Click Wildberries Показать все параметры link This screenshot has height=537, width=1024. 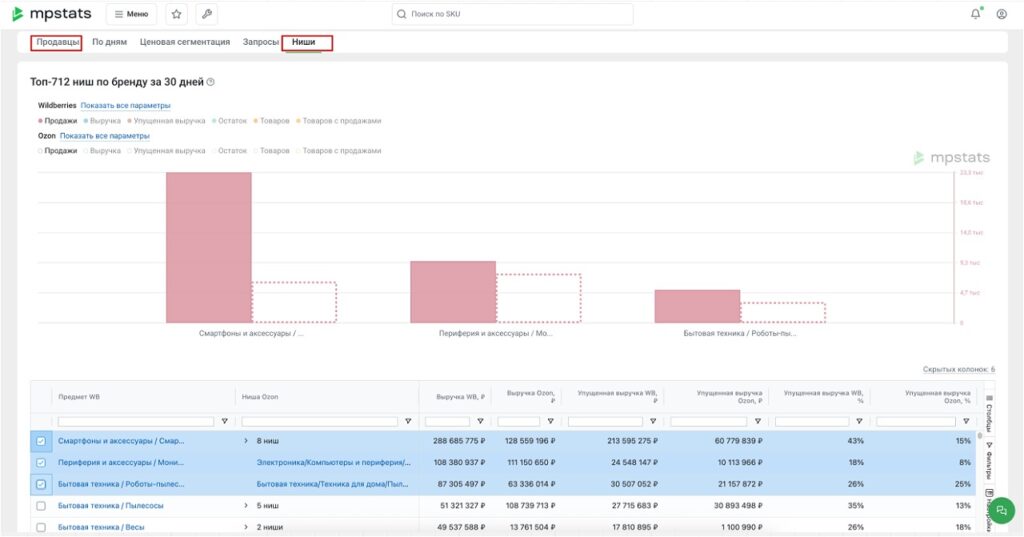125,105
